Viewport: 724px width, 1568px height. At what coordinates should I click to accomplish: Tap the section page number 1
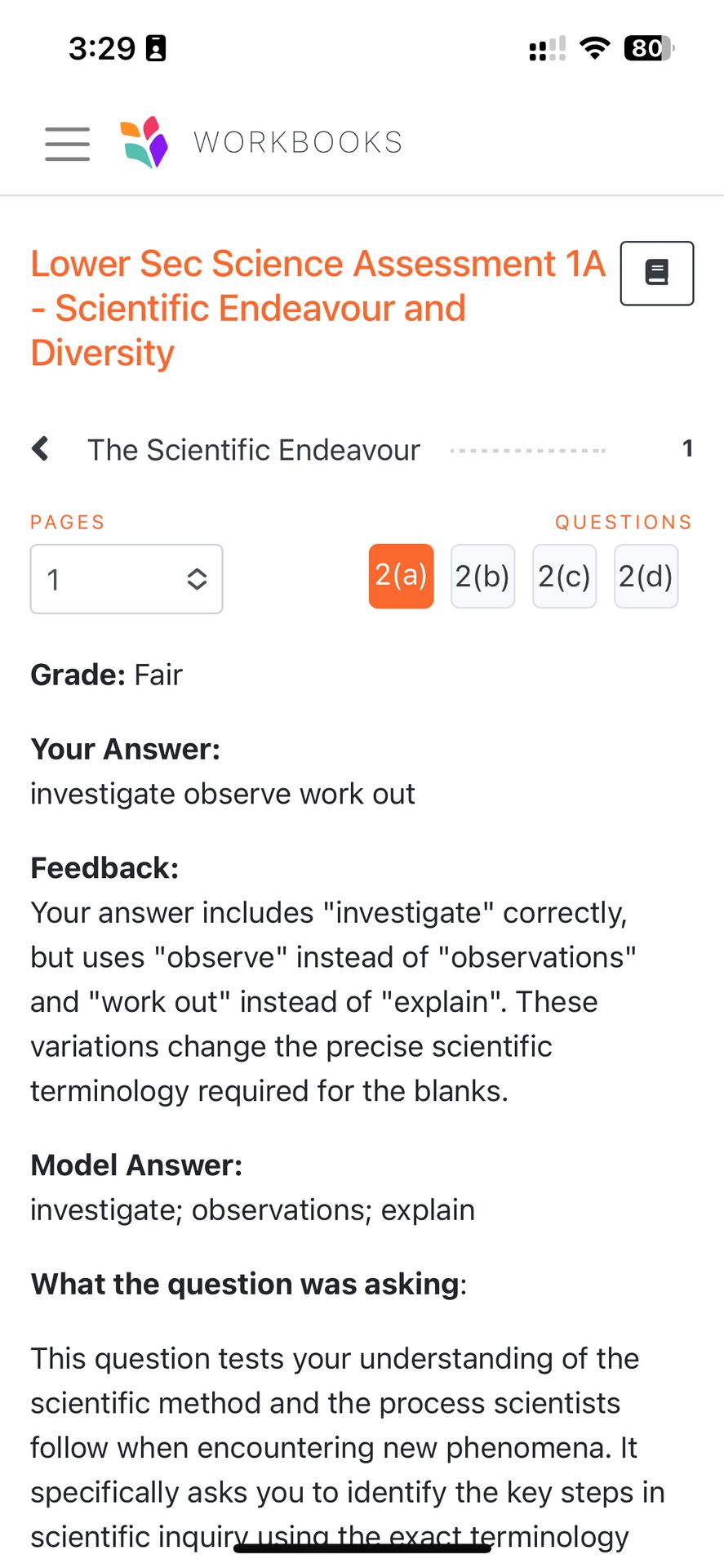pyautogui.click(x=687, y=448)
